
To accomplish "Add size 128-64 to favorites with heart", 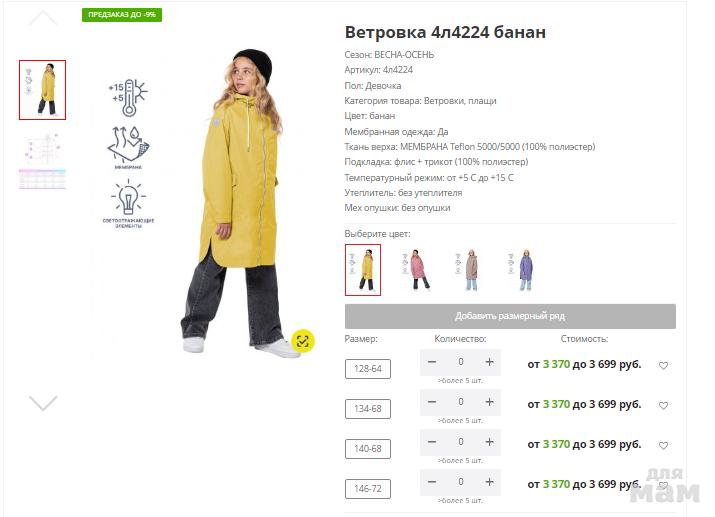I will (x=663, y=365).
